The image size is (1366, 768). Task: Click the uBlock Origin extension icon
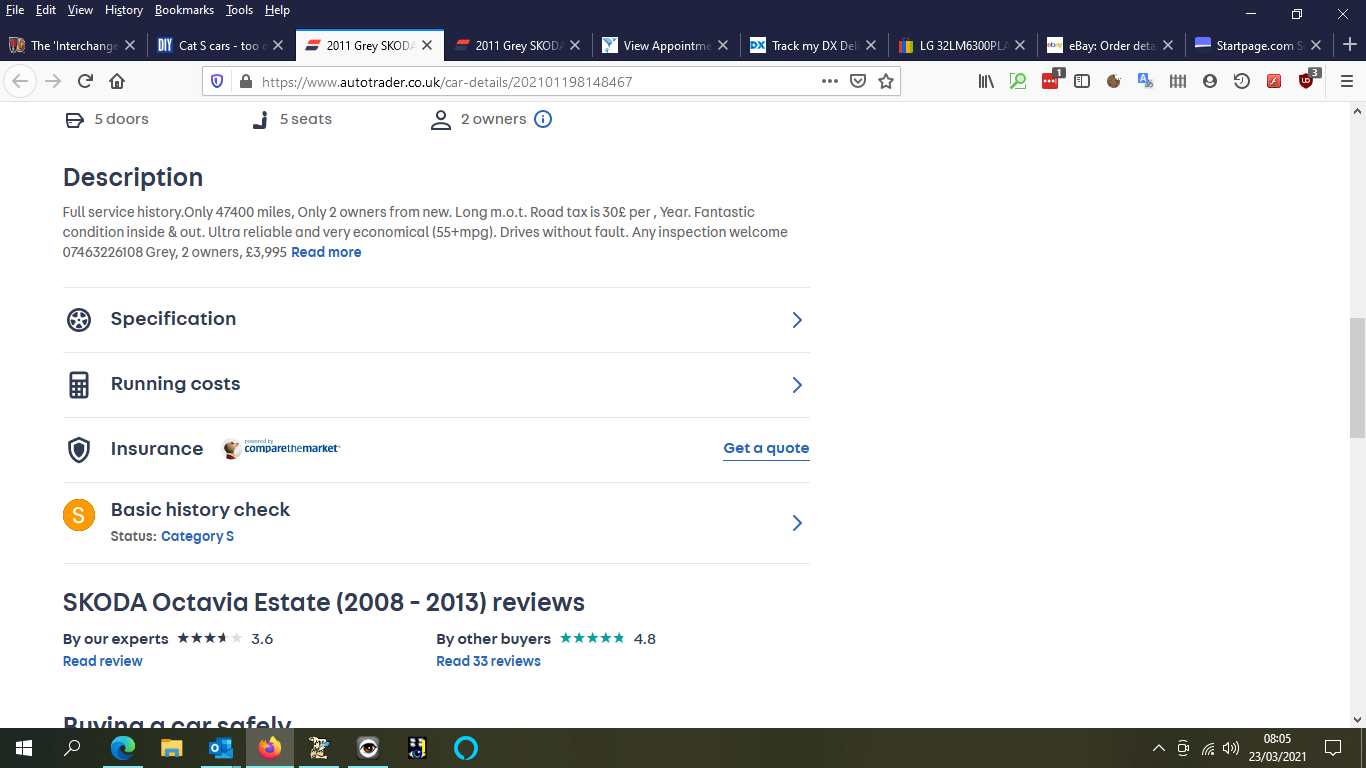(1306, 82)
